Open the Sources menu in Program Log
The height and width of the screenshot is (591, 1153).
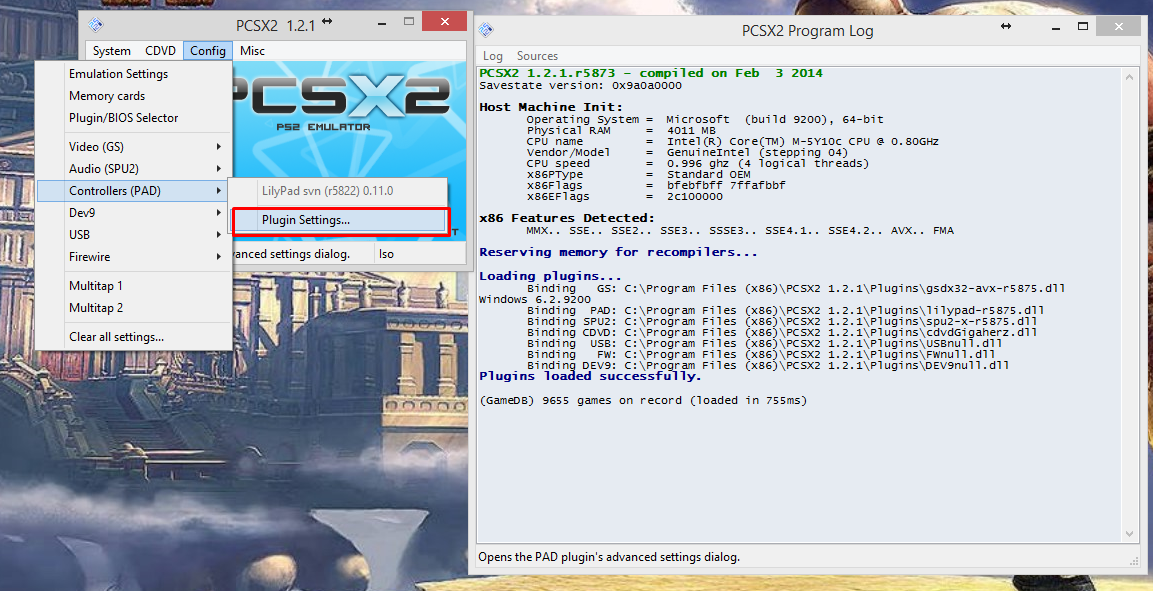[538, 56]
